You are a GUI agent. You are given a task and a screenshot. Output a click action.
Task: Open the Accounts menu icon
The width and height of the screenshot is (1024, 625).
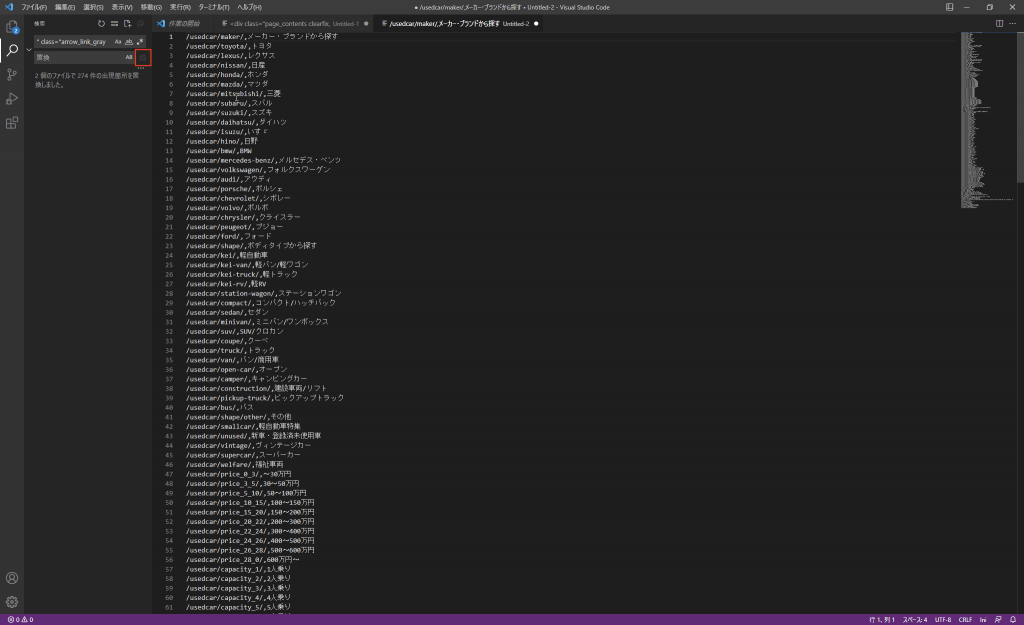[12, 578]
